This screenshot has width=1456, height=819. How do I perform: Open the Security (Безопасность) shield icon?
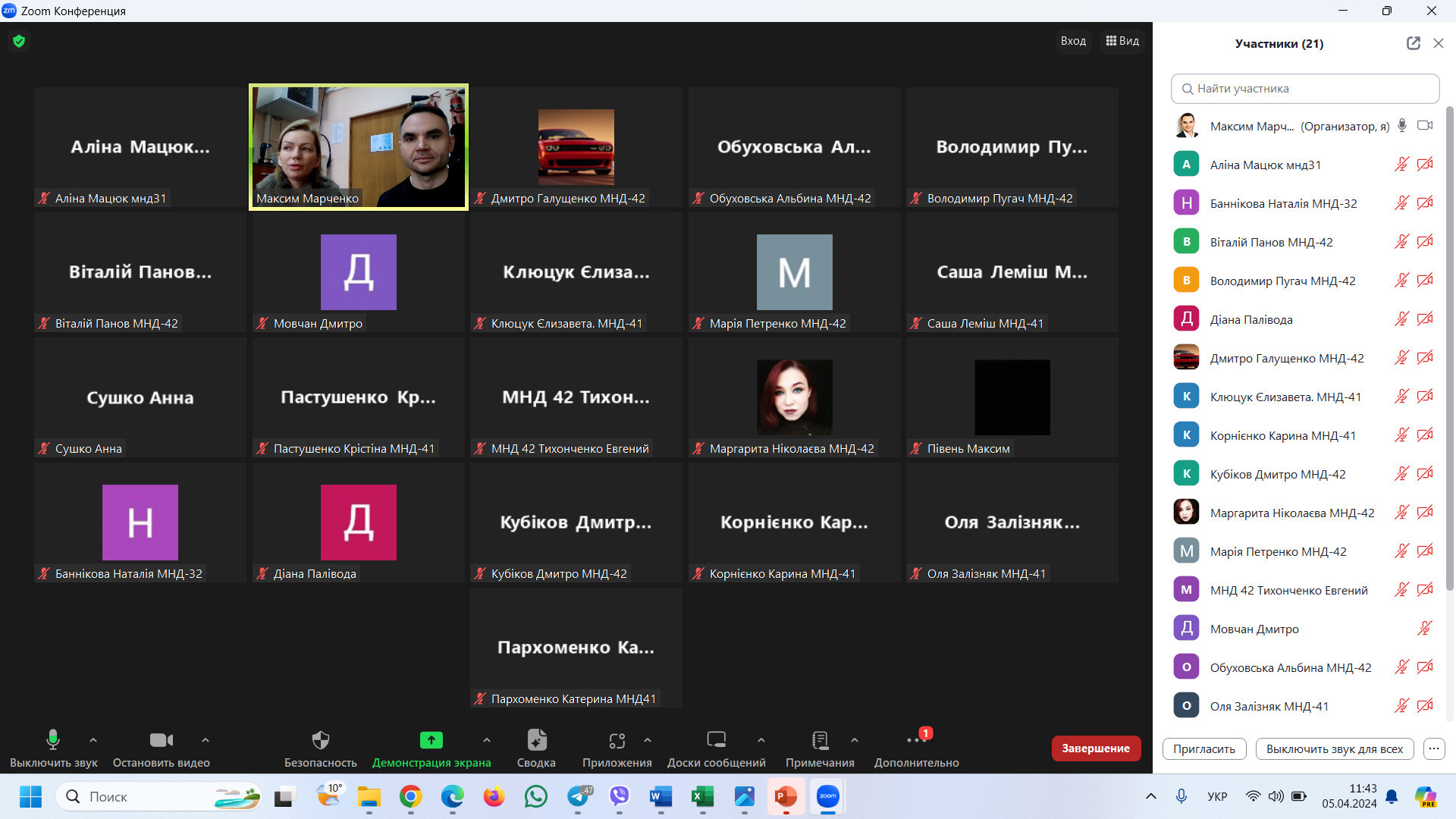coord(321,739)
